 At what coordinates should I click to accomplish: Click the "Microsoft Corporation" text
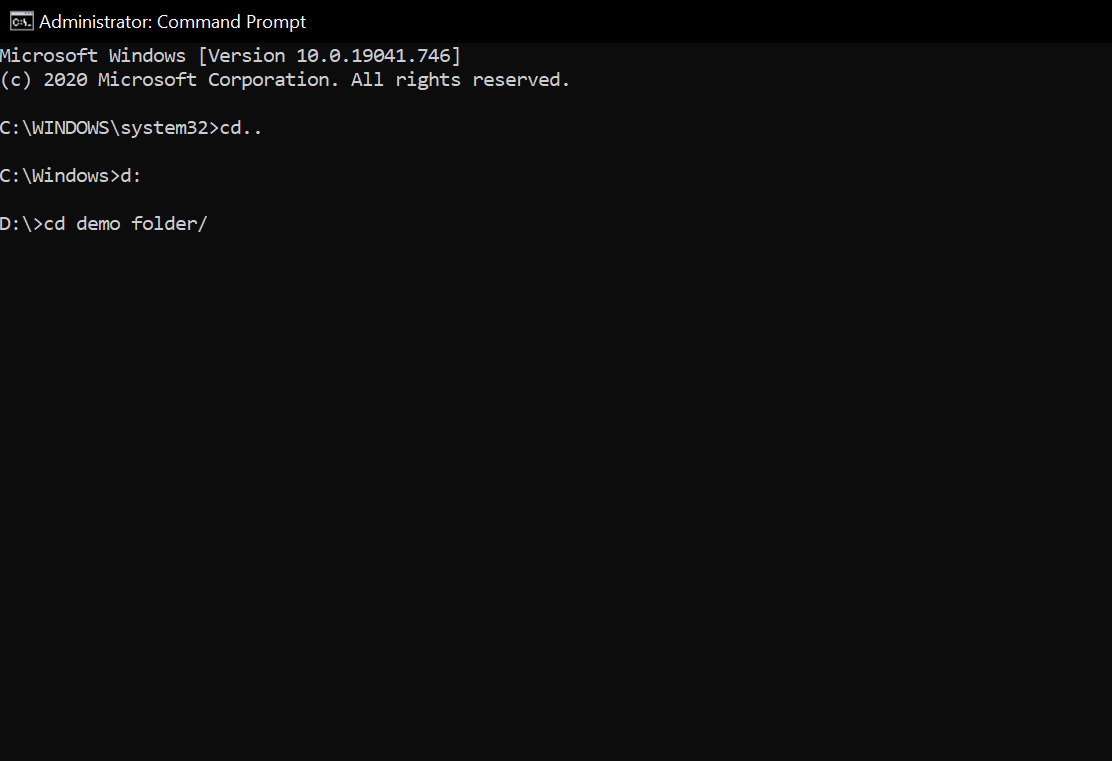(218, 80)
